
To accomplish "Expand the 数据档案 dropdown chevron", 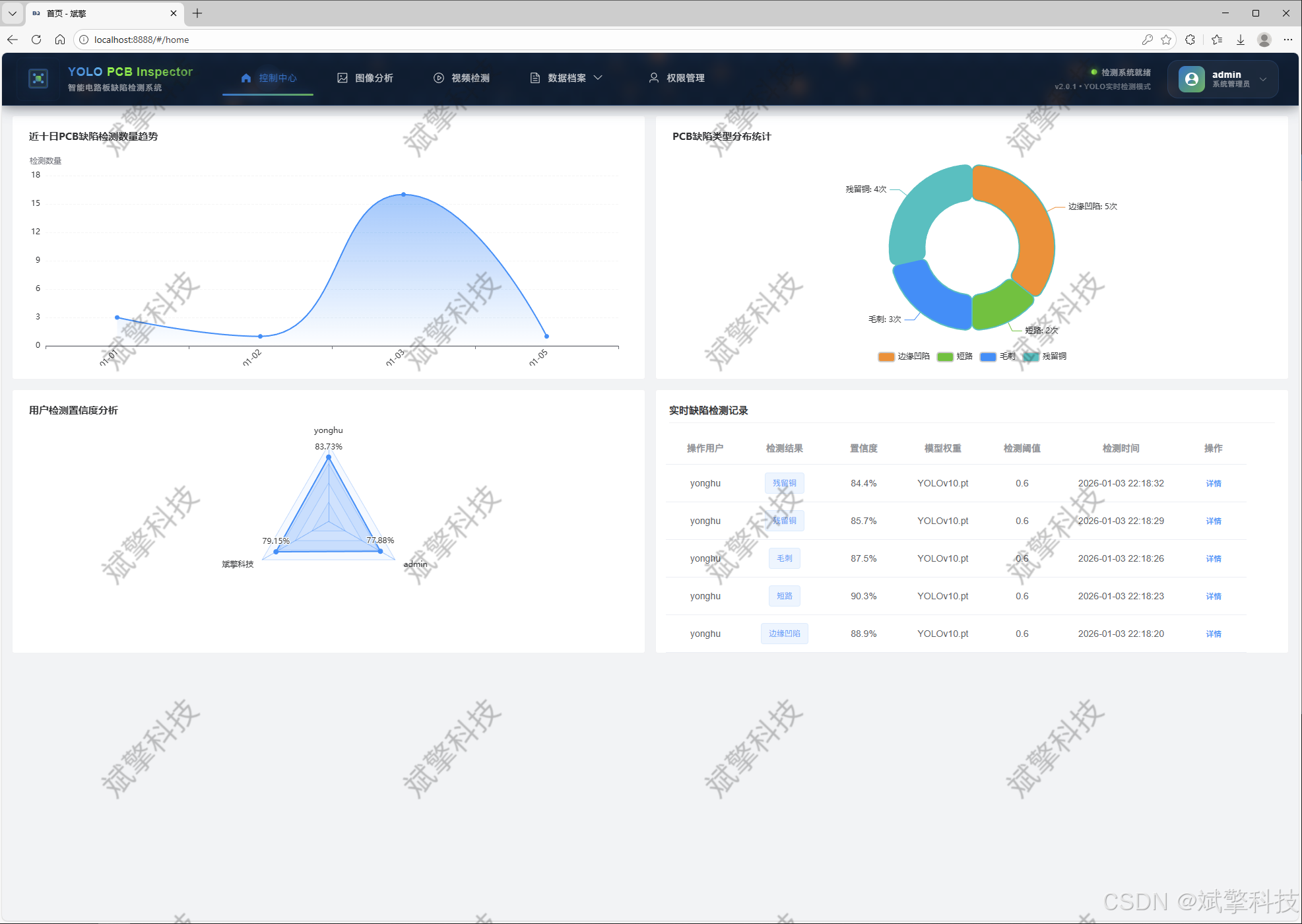I will 598,78.
